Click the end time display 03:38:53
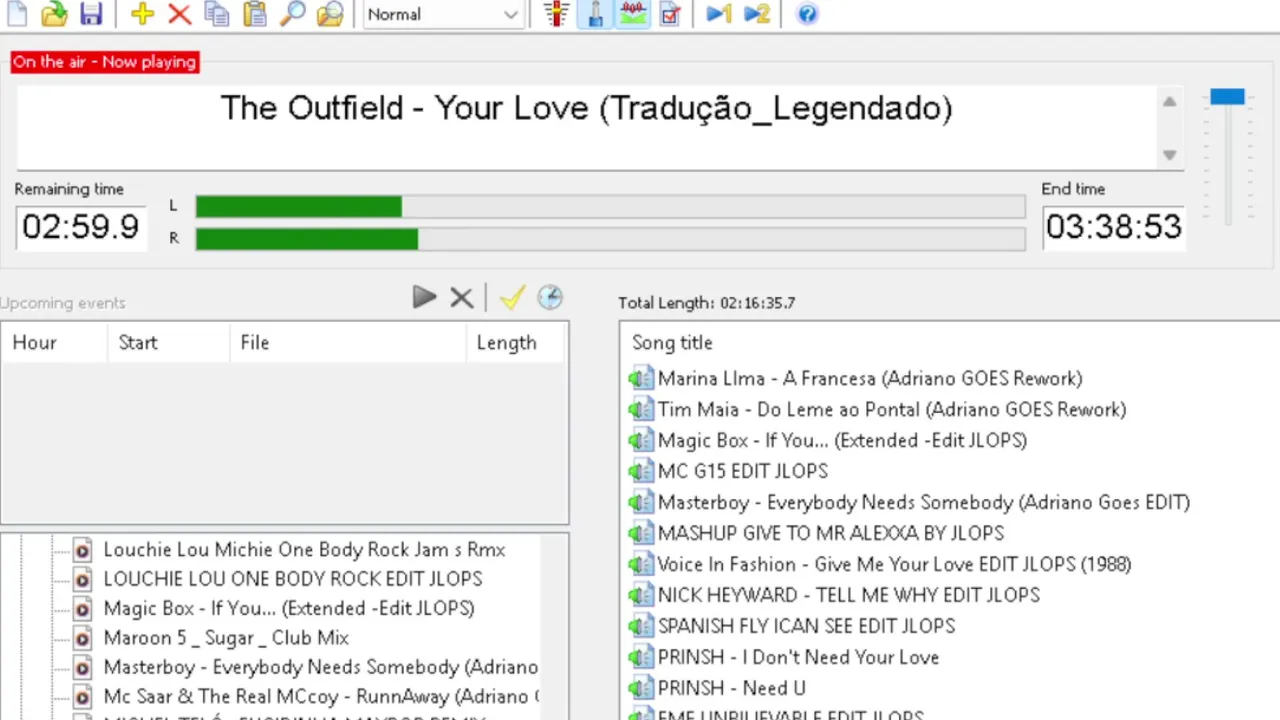Screen dimensions: 1280x720 (1113, 227)
